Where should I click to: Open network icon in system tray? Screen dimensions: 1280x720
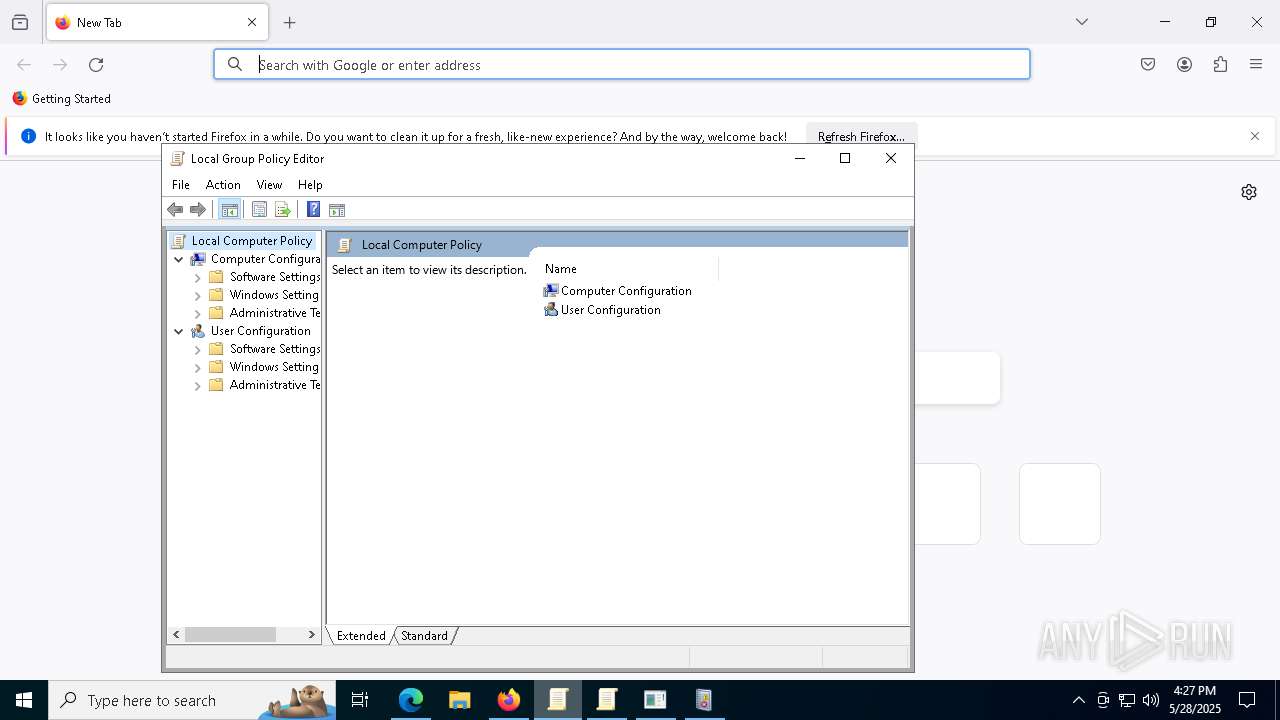pos(1127,700)
